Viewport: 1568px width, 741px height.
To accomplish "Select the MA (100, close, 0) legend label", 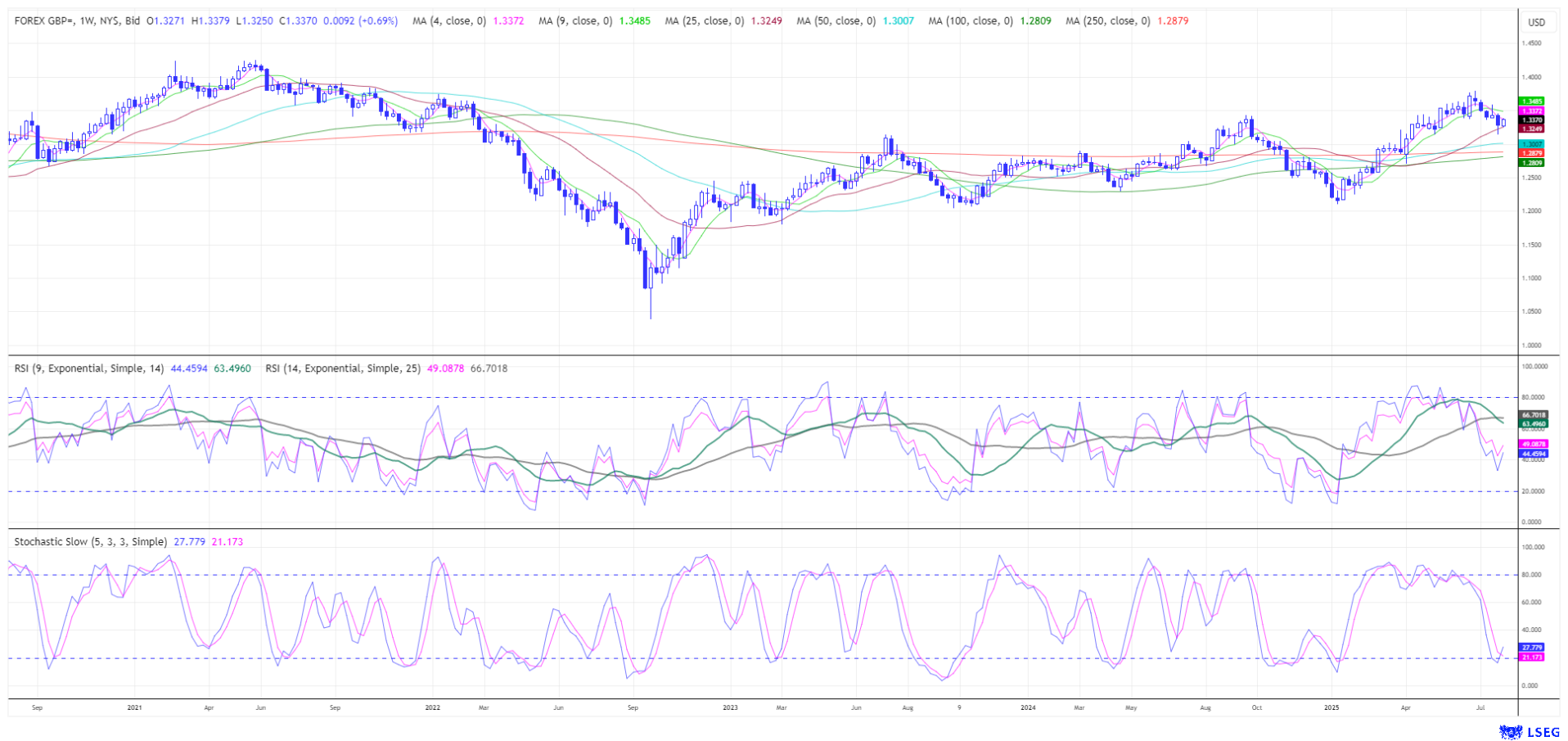I will coord(970,21).
